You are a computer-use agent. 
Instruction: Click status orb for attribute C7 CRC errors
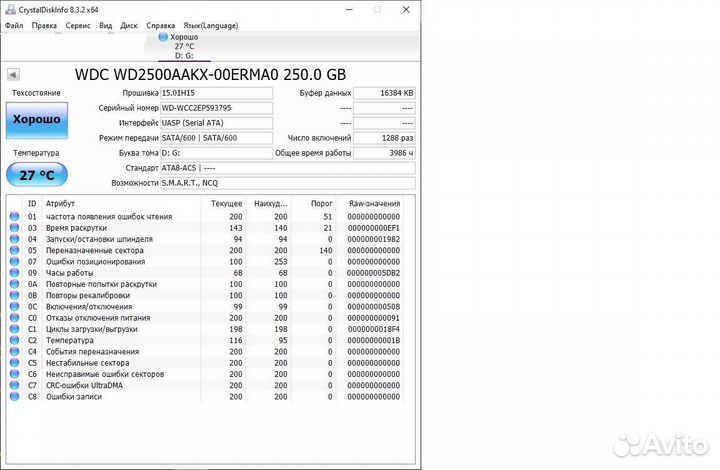coord(15,385)
